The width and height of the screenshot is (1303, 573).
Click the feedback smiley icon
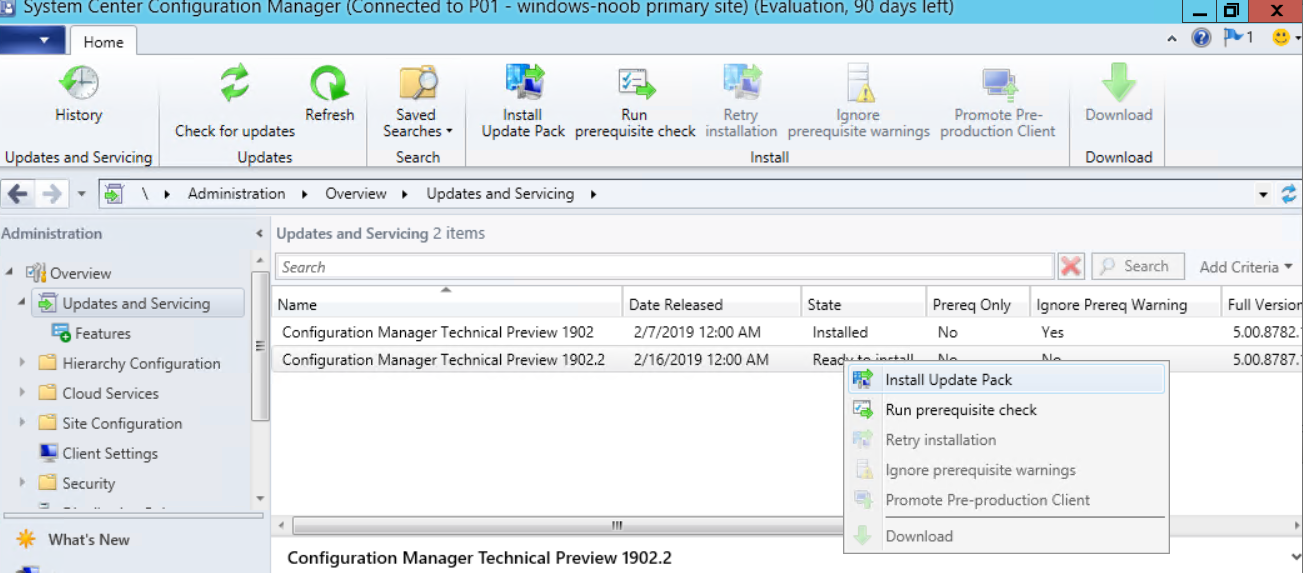click(1280, 38)
